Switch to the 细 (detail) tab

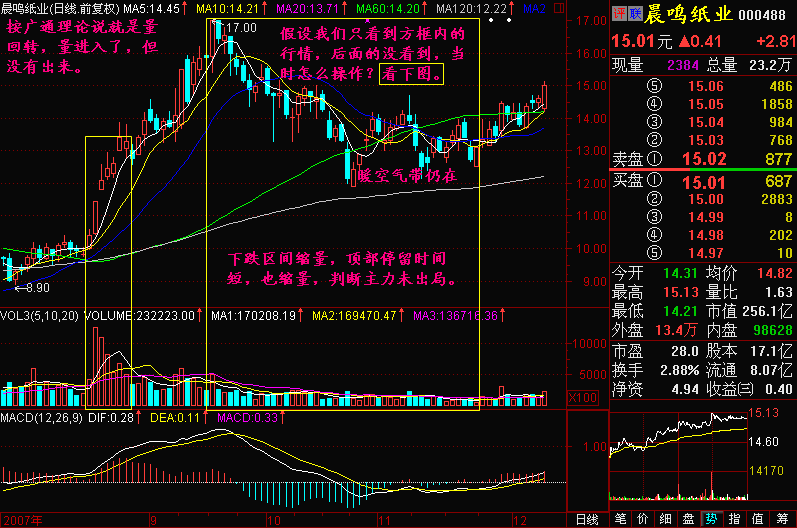coord(665,519)
